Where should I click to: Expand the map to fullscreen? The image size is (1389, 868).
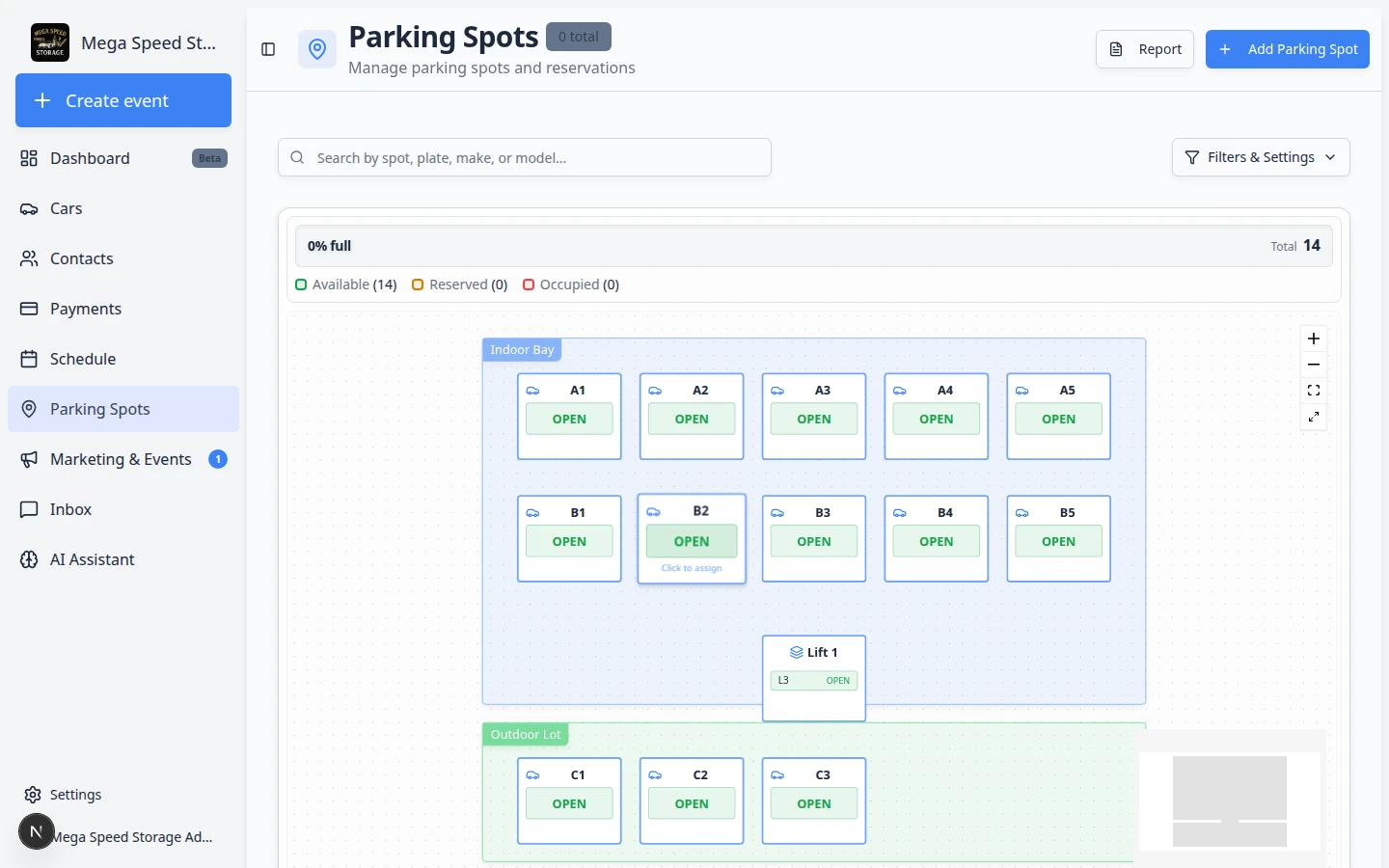pos(1314,417)
